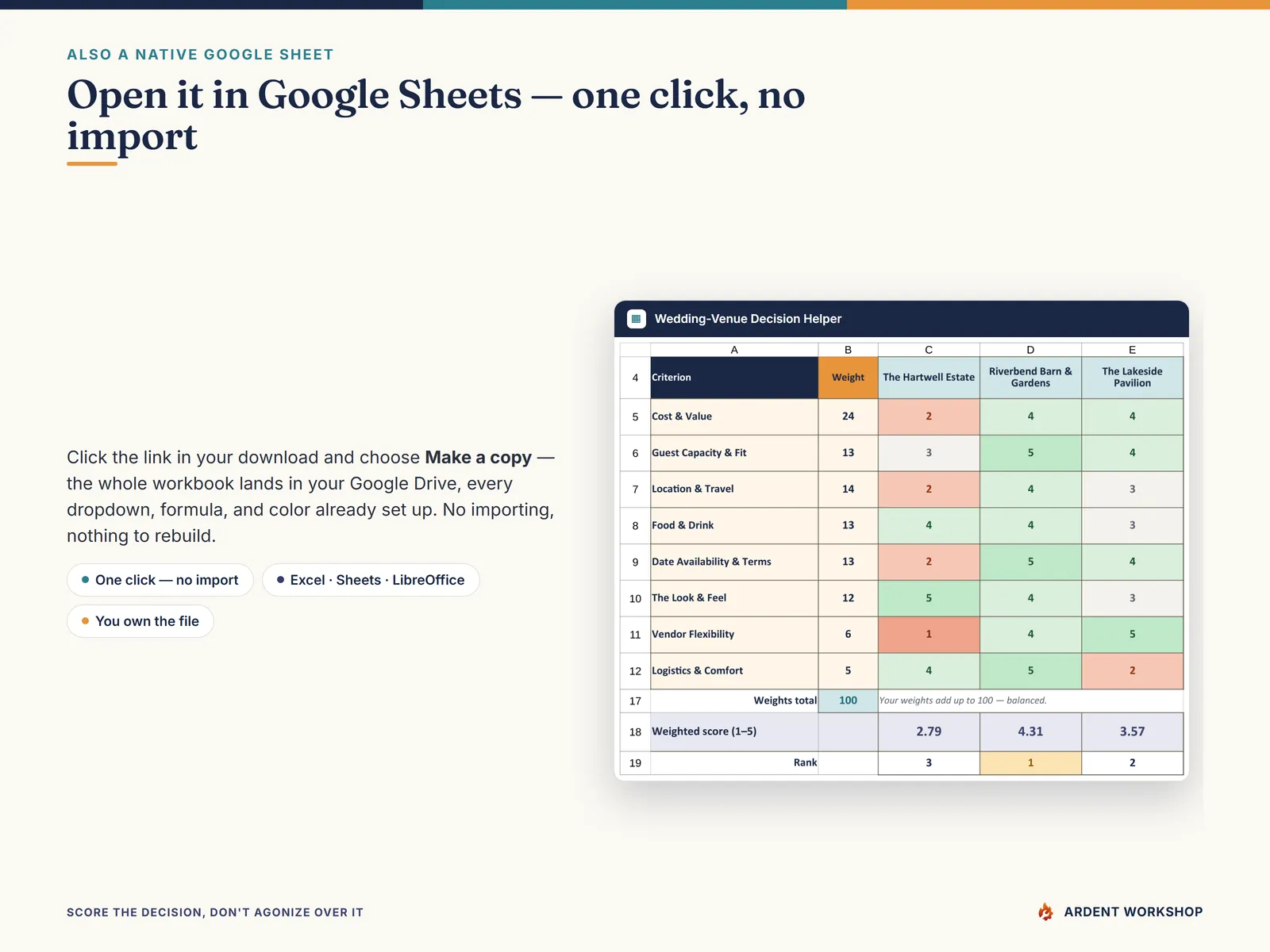
Task: Select column D header
Action: coord(1030,350)
